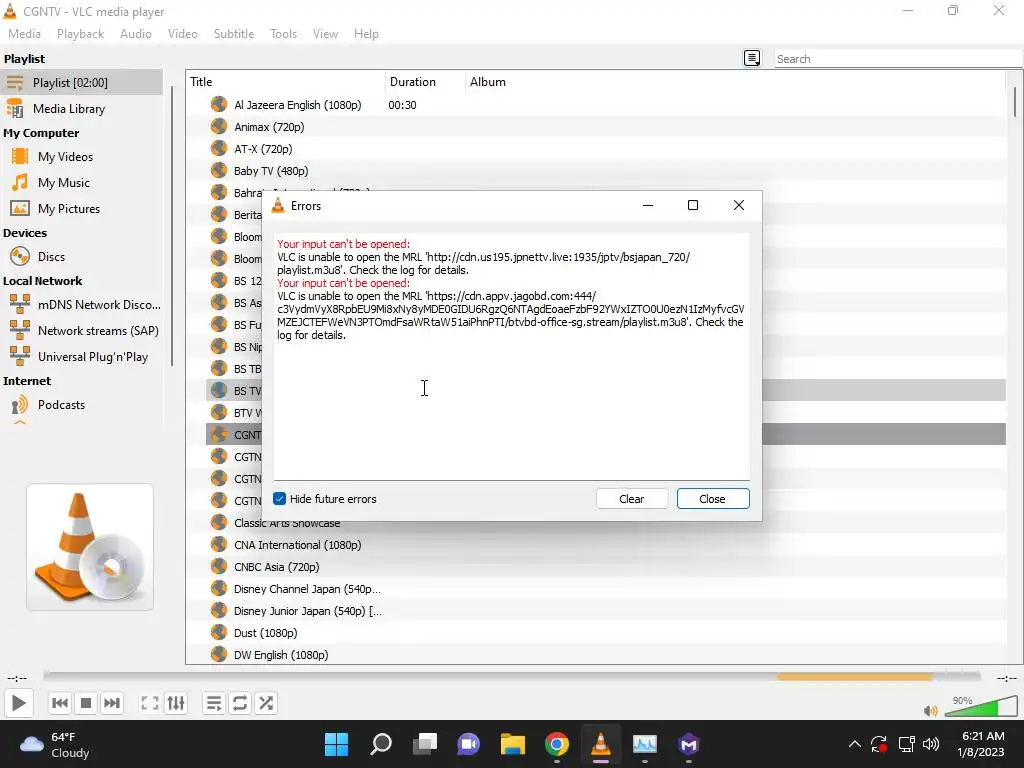1024x768 pixels.
Task: Change playlist view mode icon near Search
Action: click(x=752, y=59)
